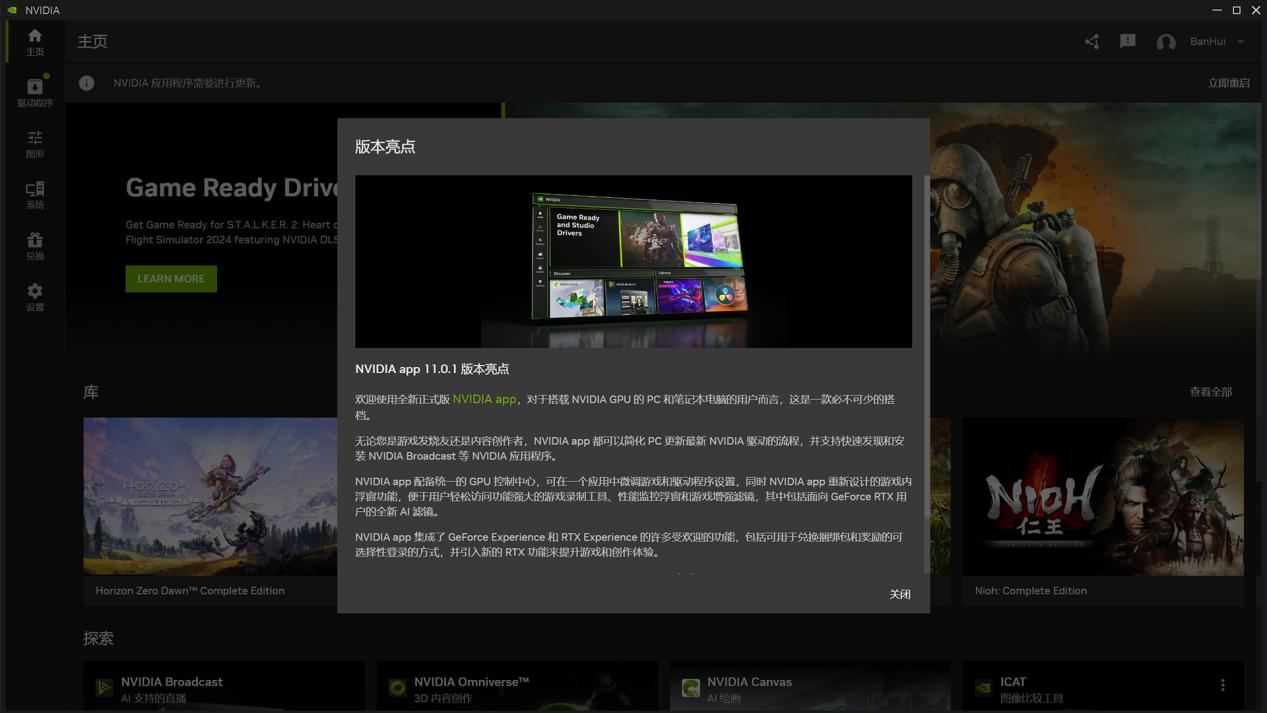Go to the 图形 graphics section
The image size is (1267, 713).
(35, 144)
